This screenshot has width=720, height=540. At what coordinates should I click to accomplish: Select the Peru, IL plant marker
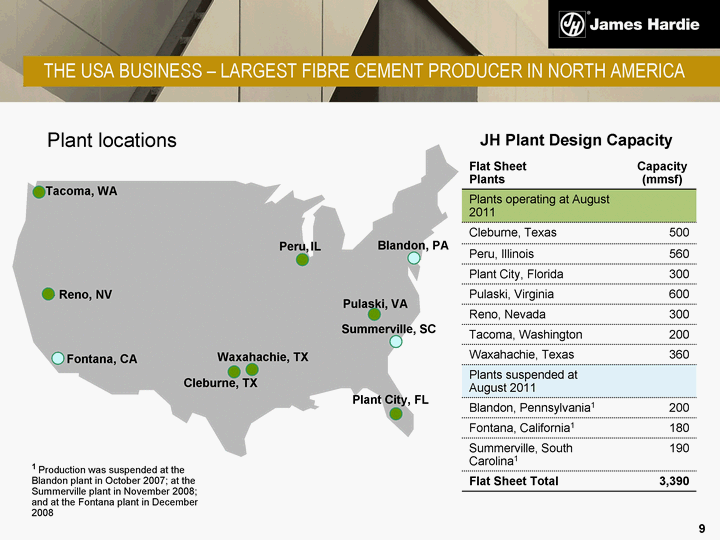[x=302, y=260]
